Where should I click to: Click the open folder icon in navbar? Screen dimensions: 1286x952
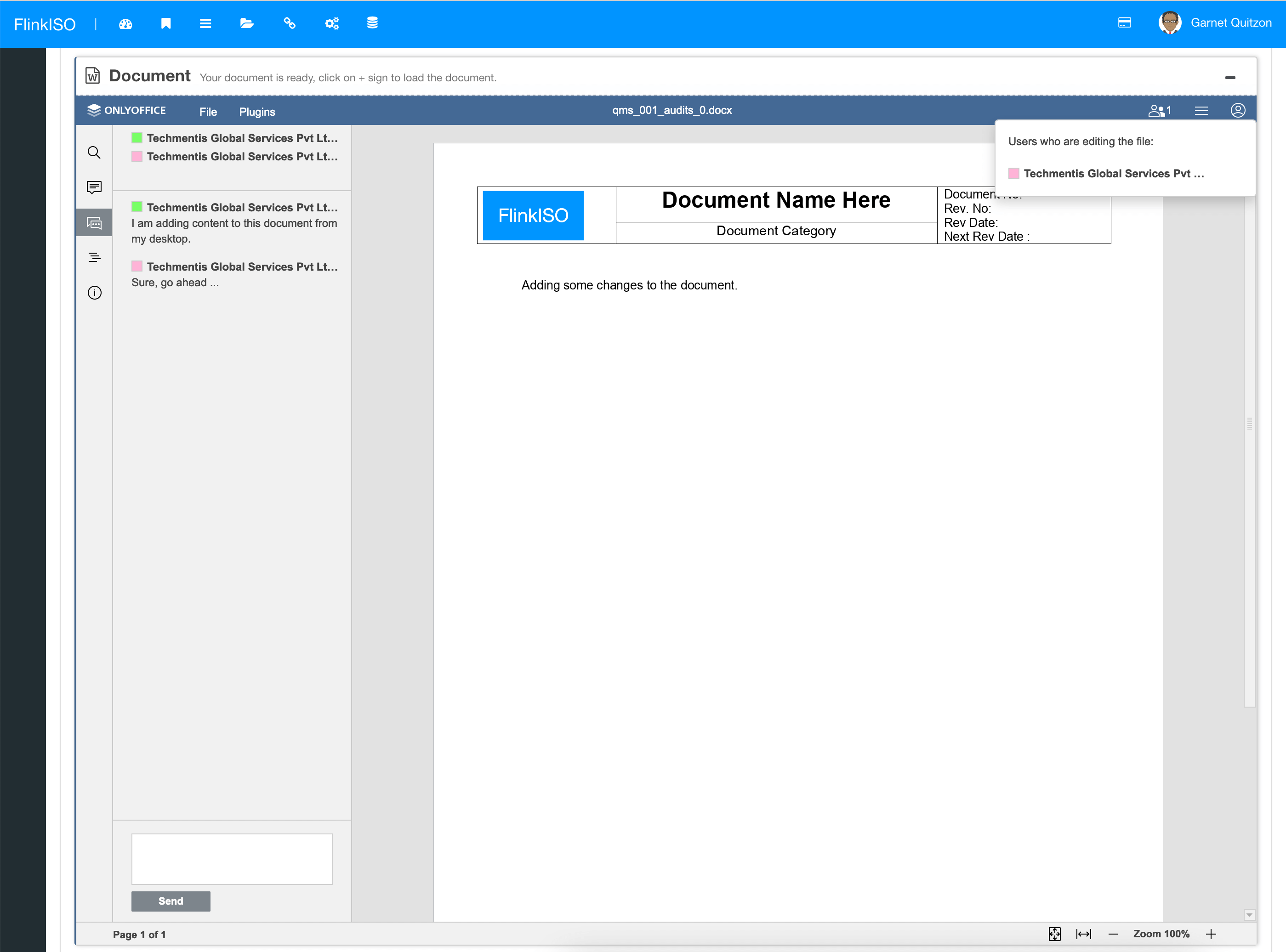tap(247, 23)
